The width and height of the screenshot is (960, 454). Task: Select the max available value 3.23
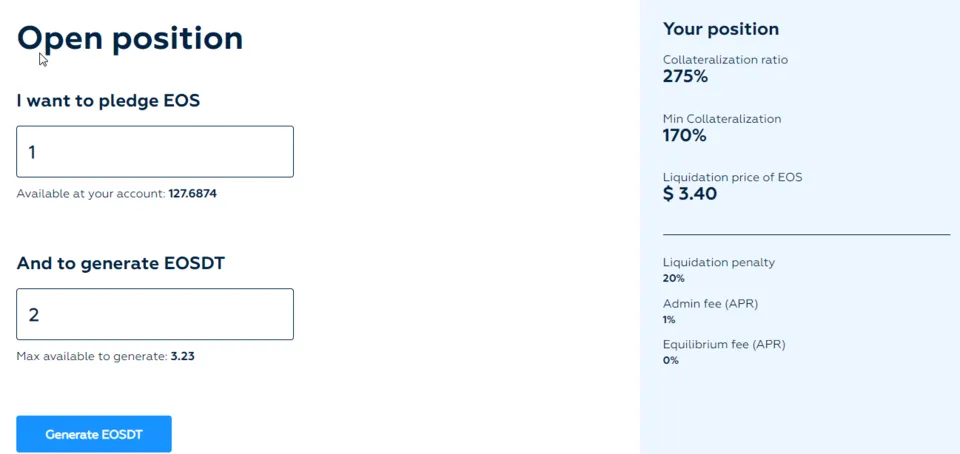182,356
